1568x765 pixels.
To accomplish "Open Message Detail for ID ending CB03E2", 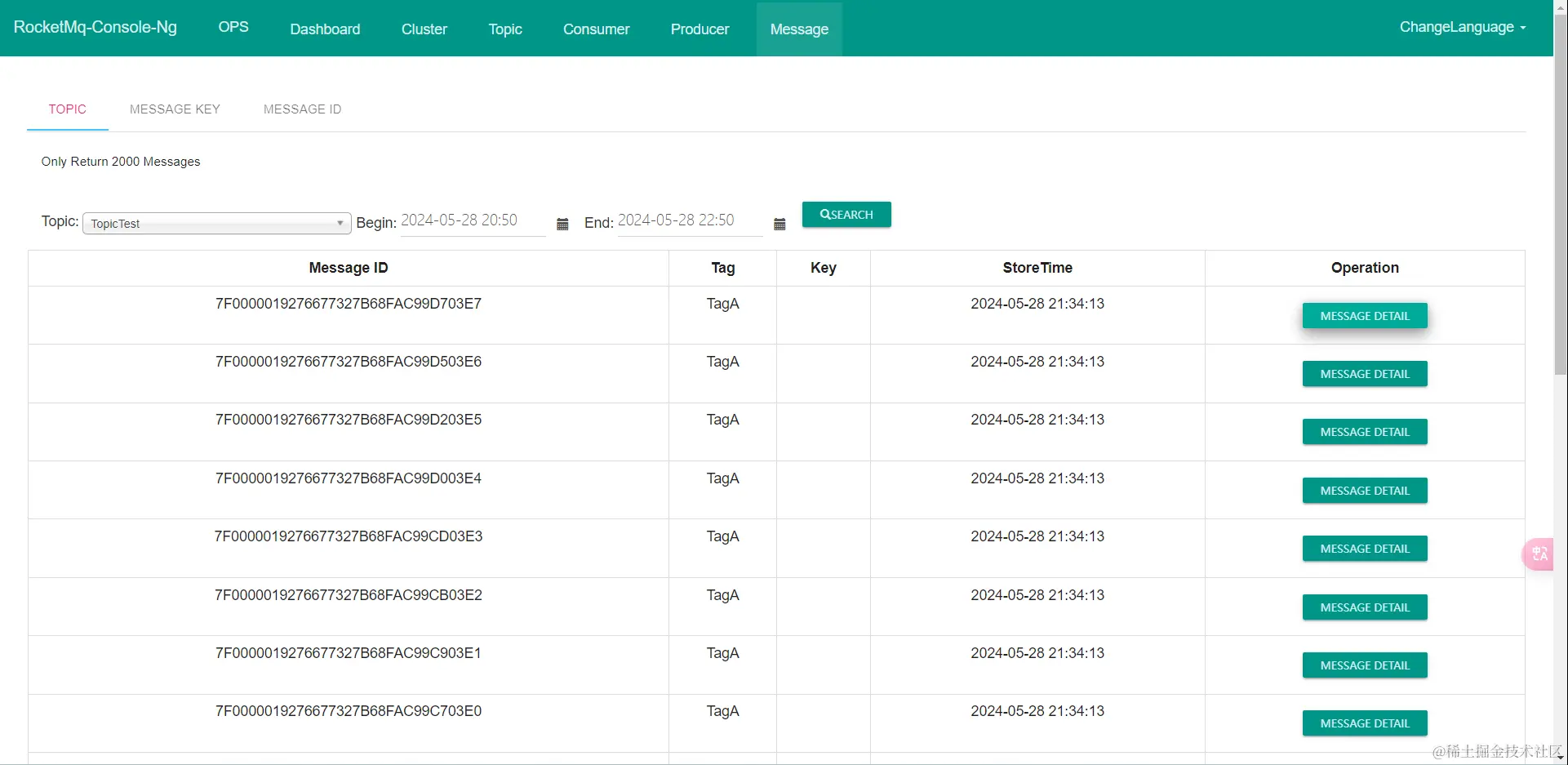I will tap(1365, 607).
